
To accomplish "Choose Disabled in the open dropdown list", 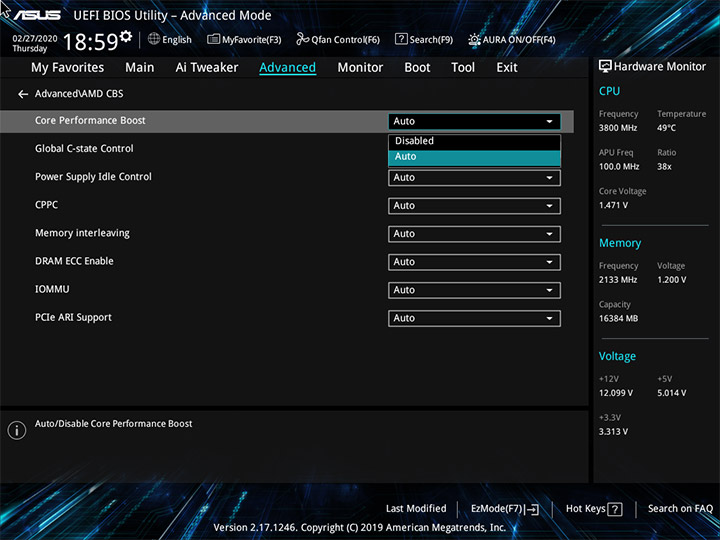I will [474, 141].
